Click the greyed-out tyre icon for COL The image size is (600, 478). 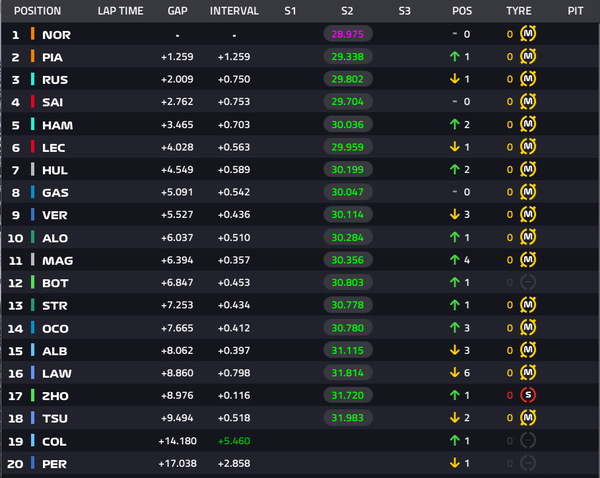click(x=528, y=440)
